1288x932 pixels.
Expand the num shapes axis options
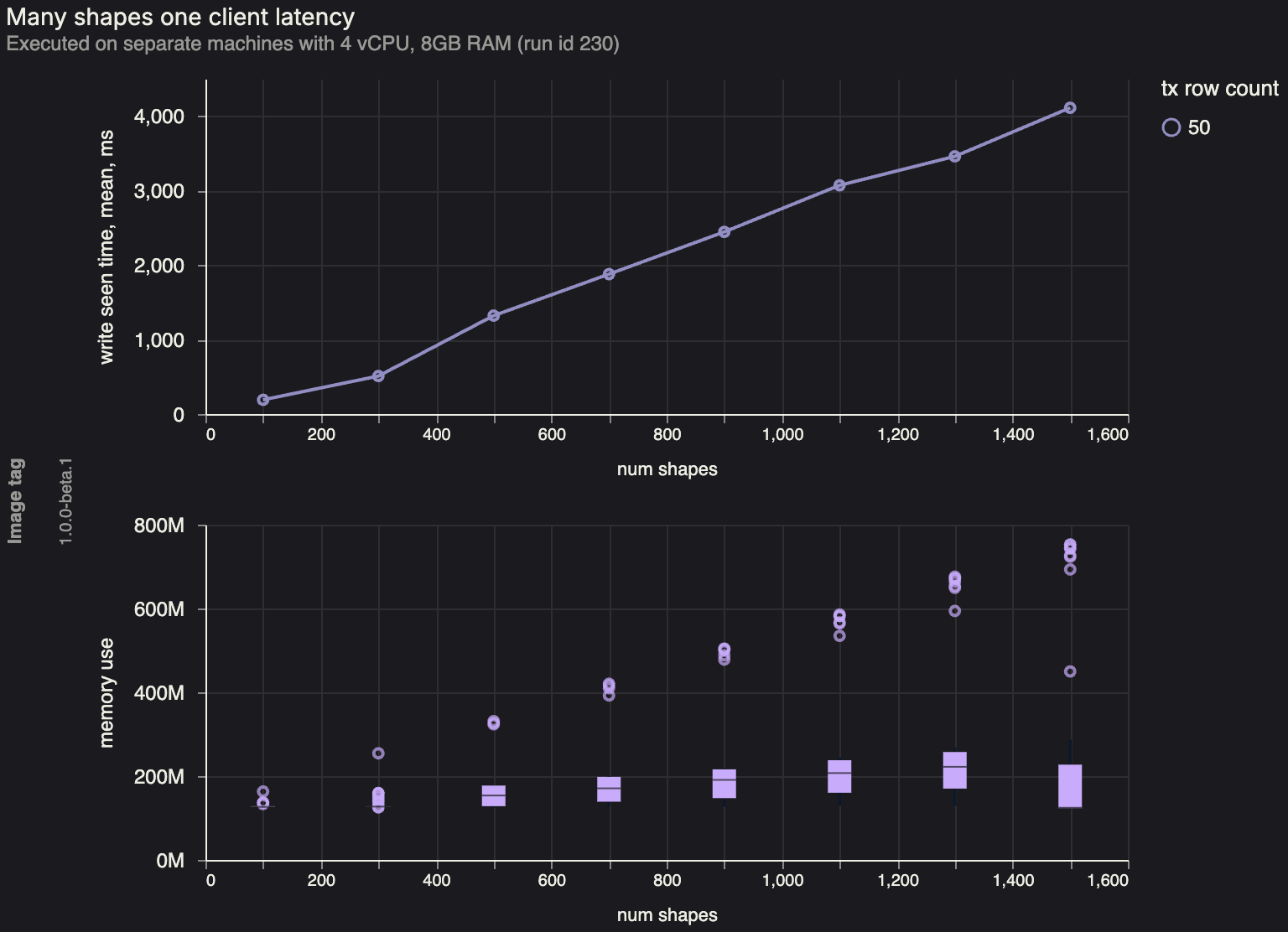coord(667,469)
